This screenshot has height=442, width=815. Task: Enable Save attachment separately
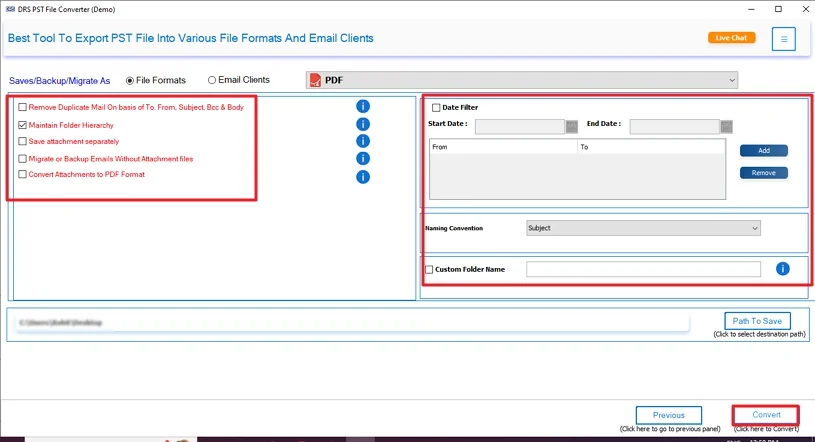[22, 141]
